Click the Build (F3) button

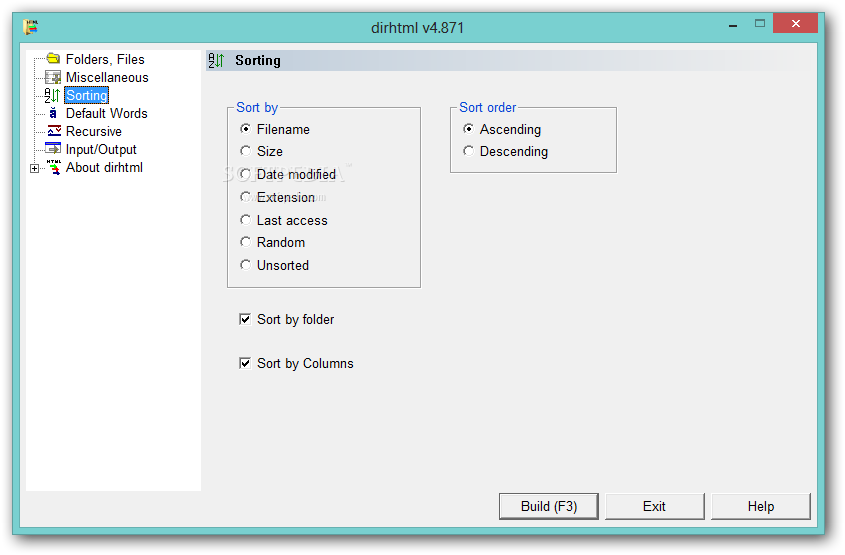tap(549, 507)
